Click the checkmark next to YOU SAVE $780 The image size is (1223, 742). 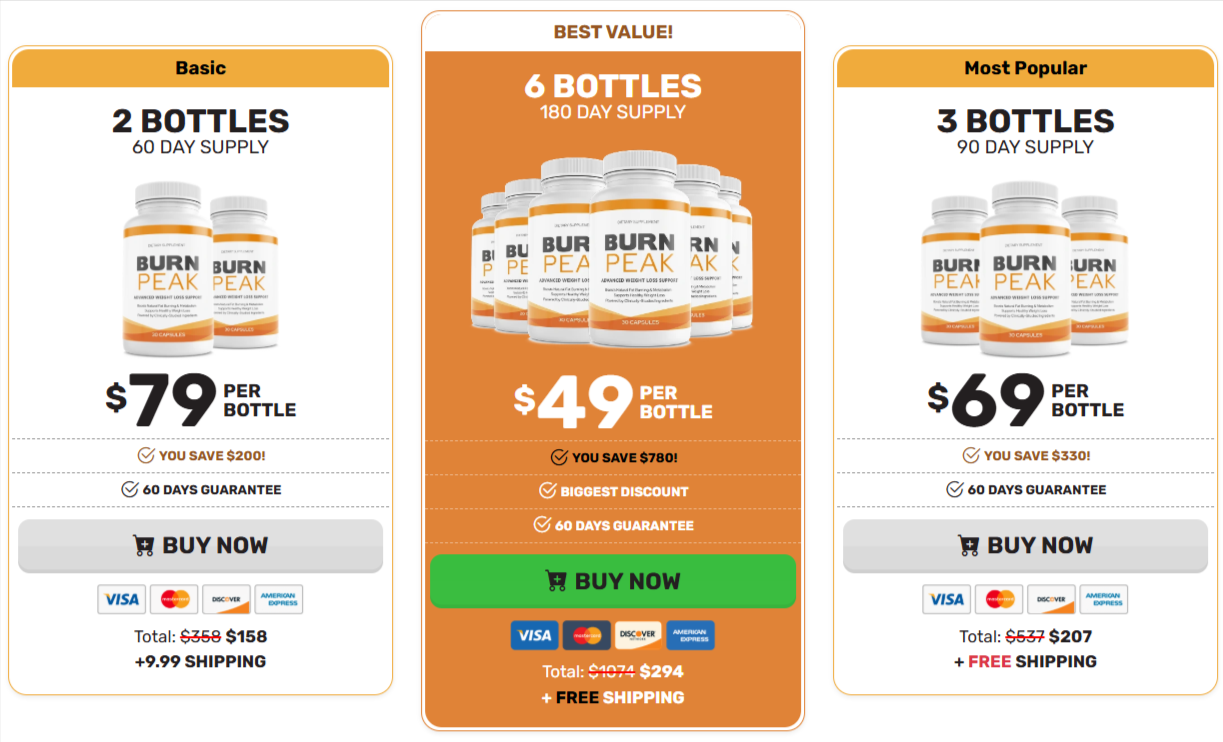(x=559, y=456)
